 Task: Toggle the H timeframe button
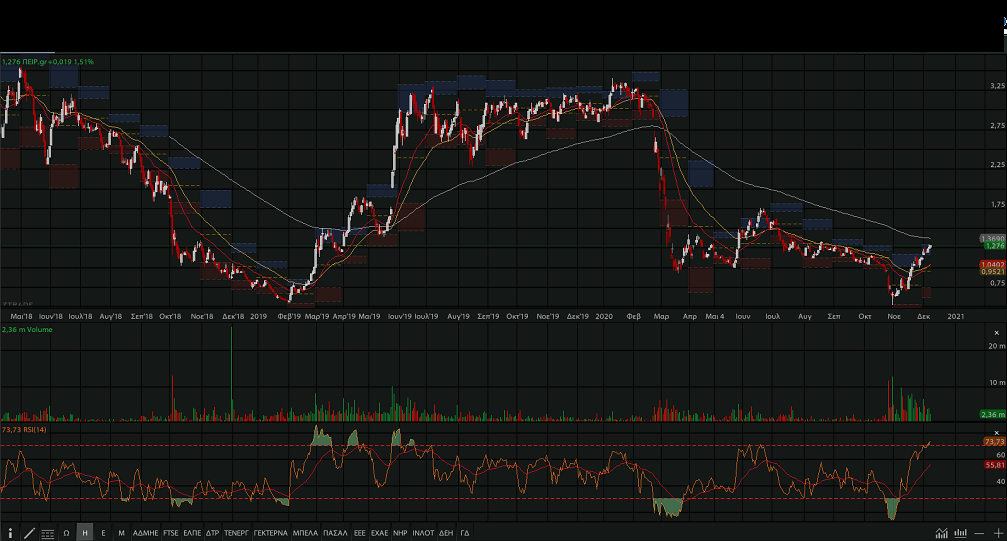[x=85, y=533]
